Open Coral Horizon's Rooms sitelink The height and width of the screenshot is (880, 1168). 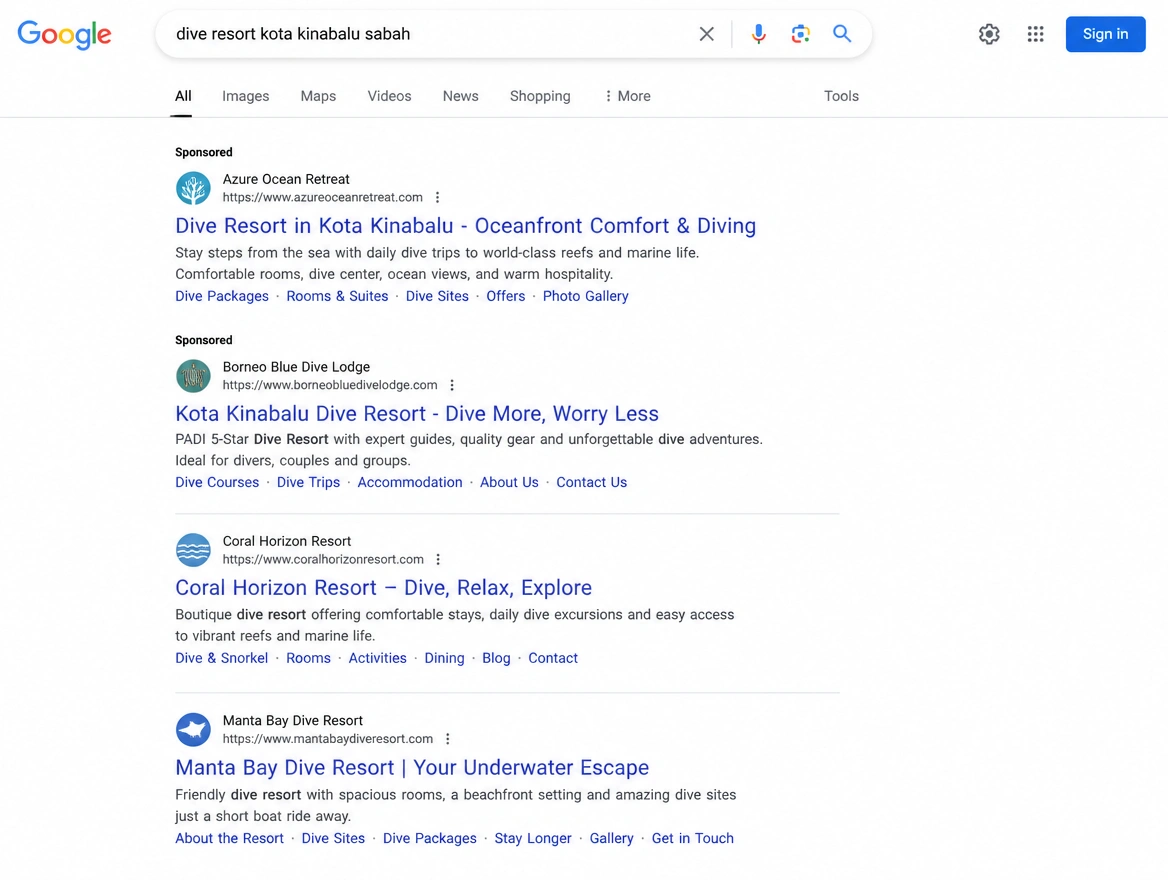(308, 659)
